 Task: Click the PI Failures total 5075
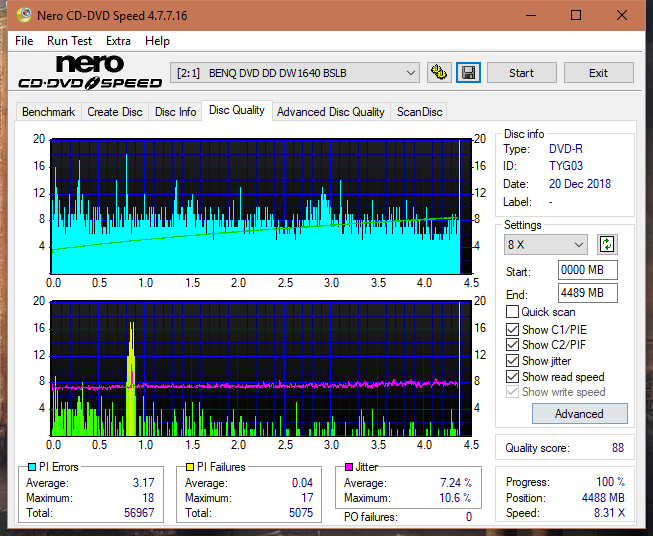pyautogui.click(x=301, y=512)
